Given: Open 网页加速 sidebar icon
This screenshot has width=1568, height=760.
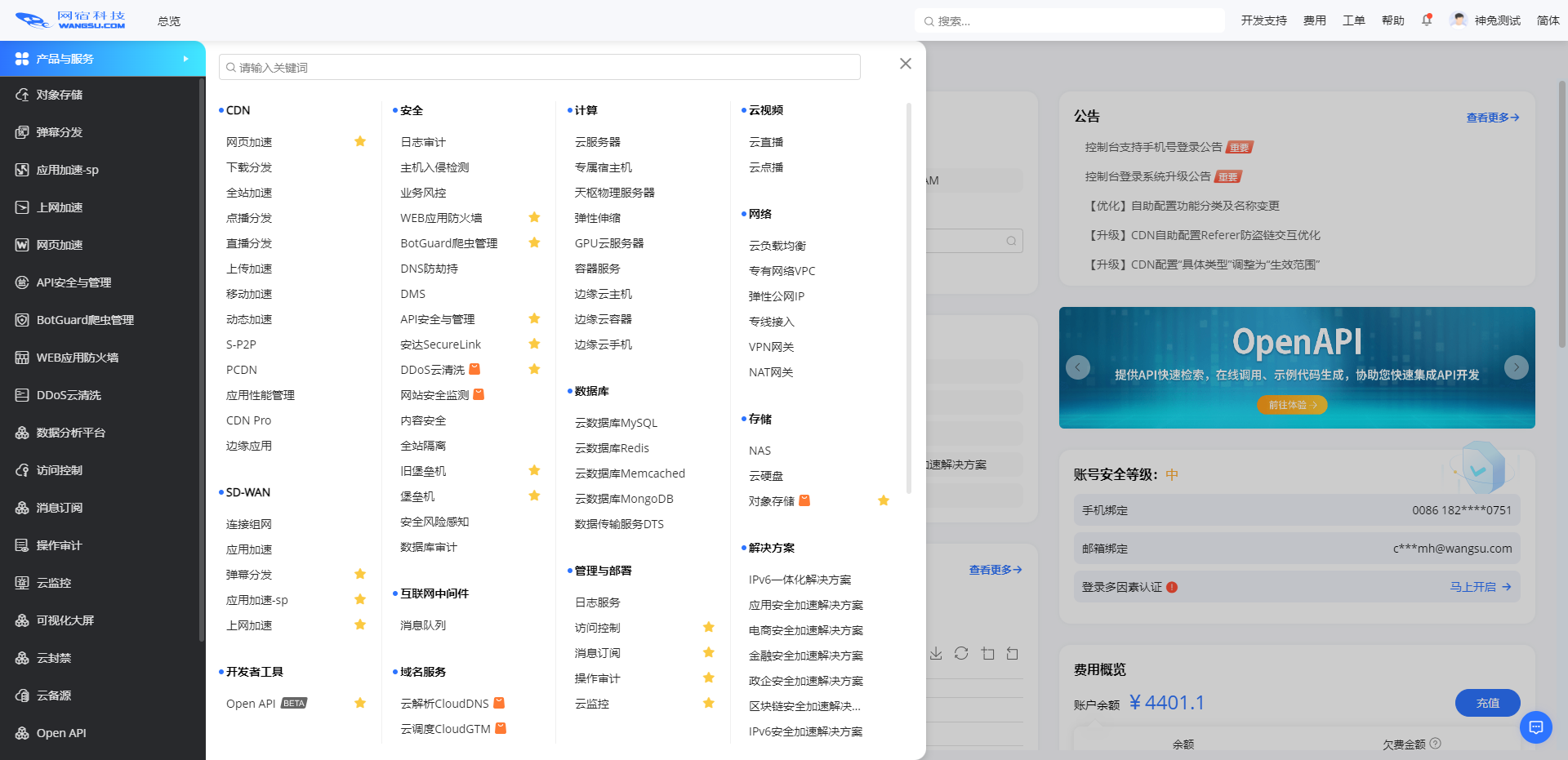Looking at the screenshot, I should coord(22,245).
